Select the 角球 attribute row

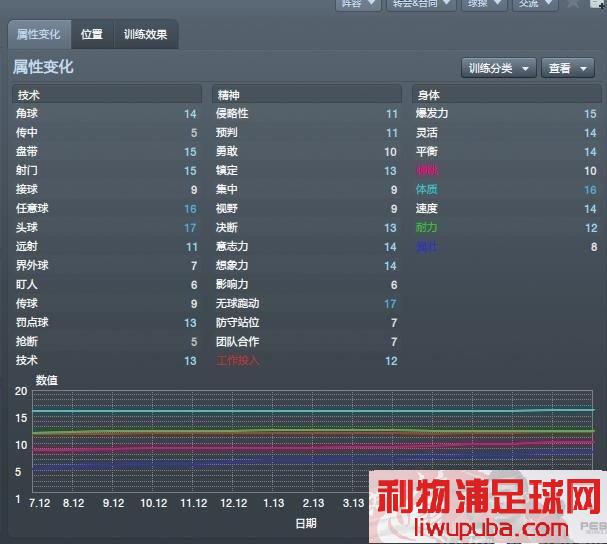coord(107,113)
